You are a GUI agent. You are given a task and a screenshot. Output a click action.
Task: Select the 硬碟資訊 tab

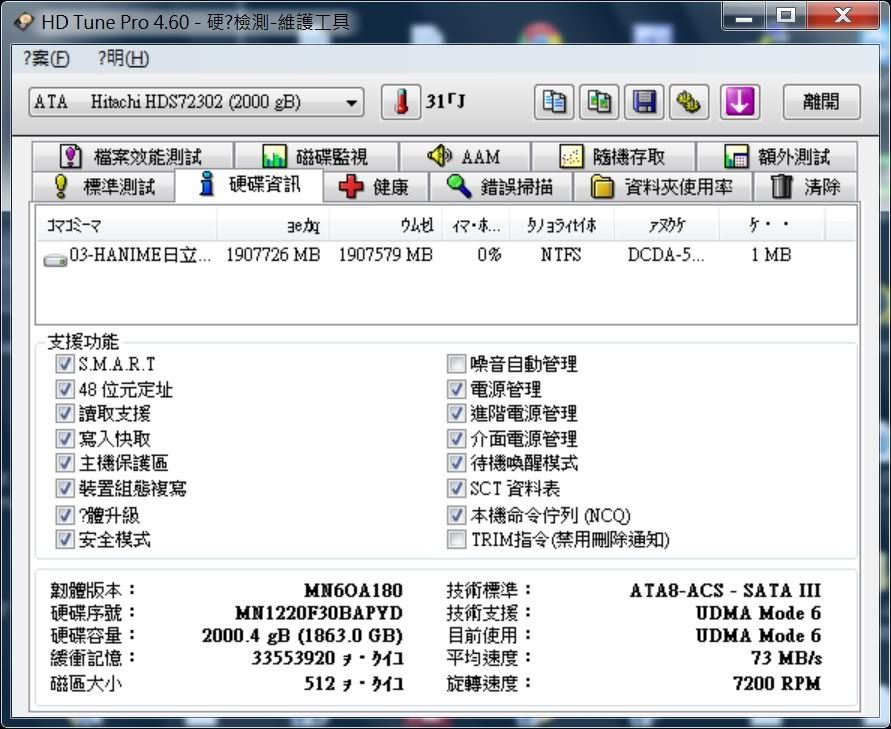[249, 185]
